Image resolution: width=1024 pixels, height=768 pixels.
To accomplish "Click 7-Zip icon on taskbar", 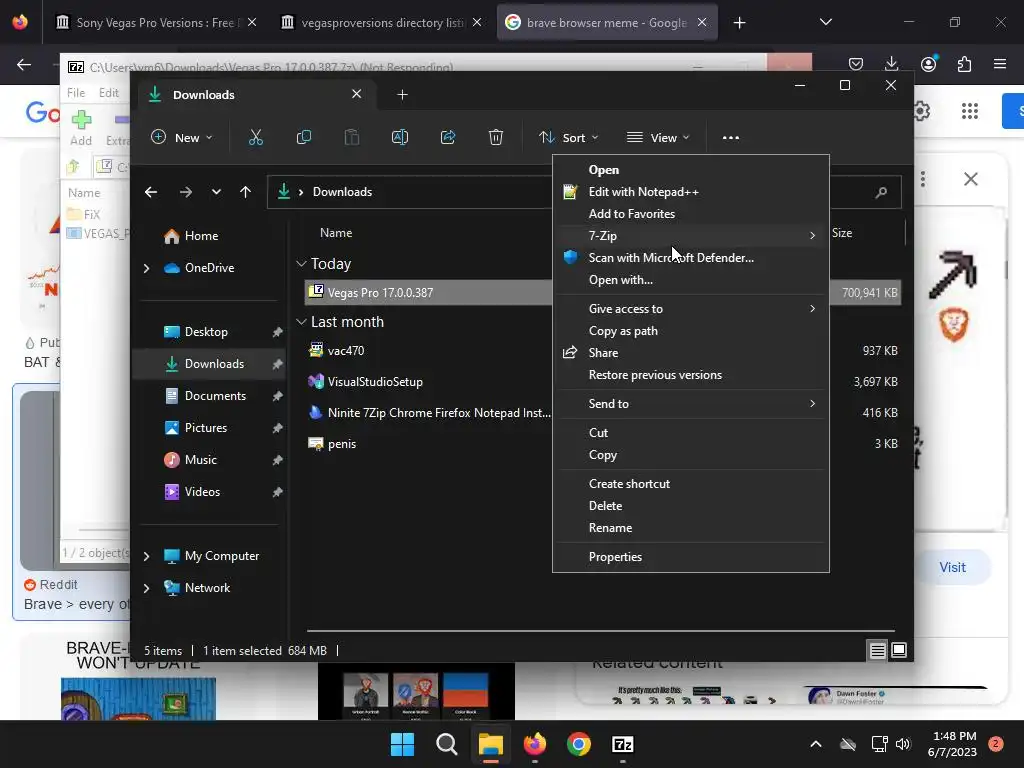I will tap(622, 744).
